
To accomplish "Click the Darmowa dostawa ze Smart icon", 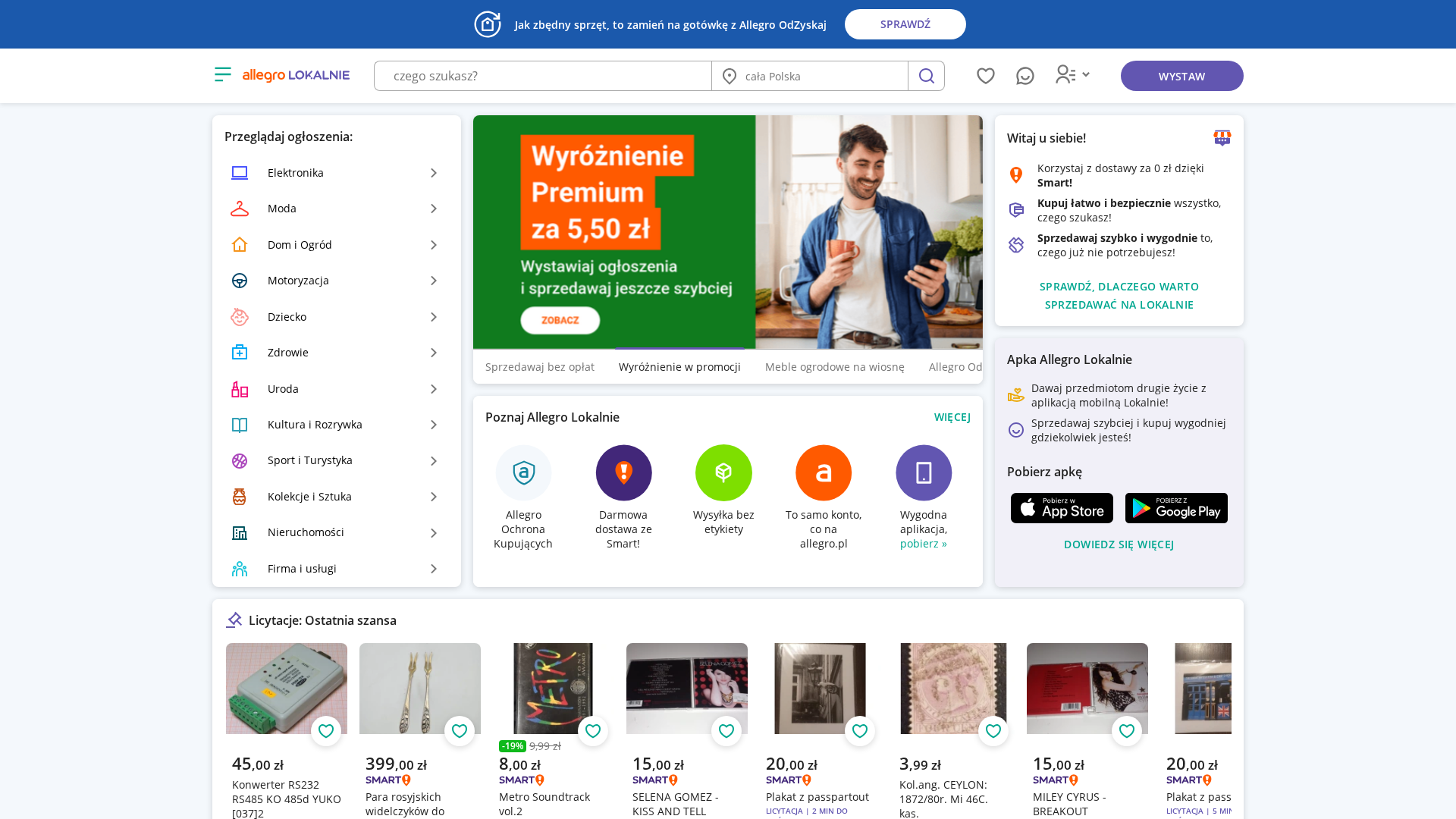I will coord(623,472).
